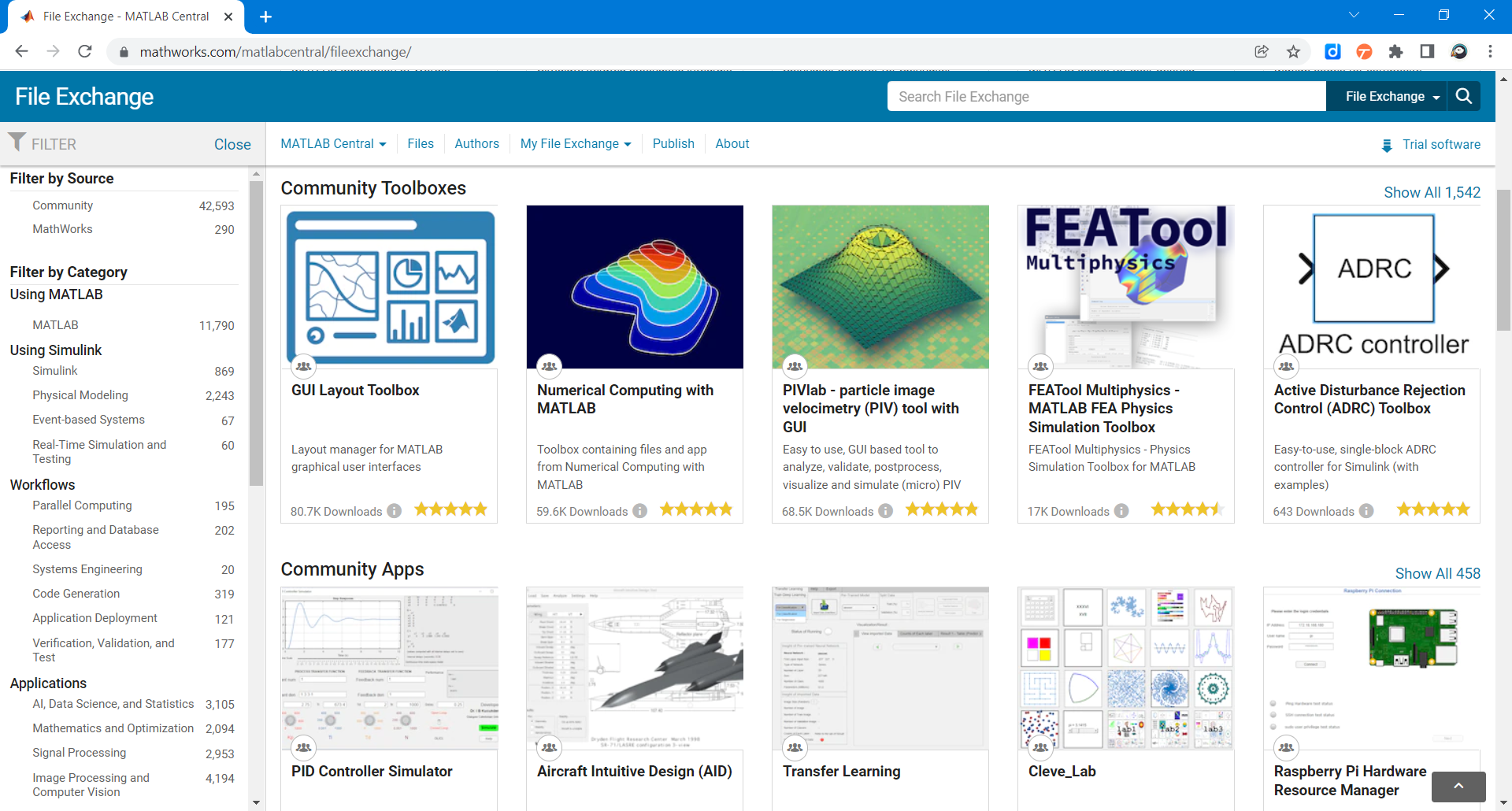Open browser side panel icon

pyautogui.click(x=1427, y=51)
